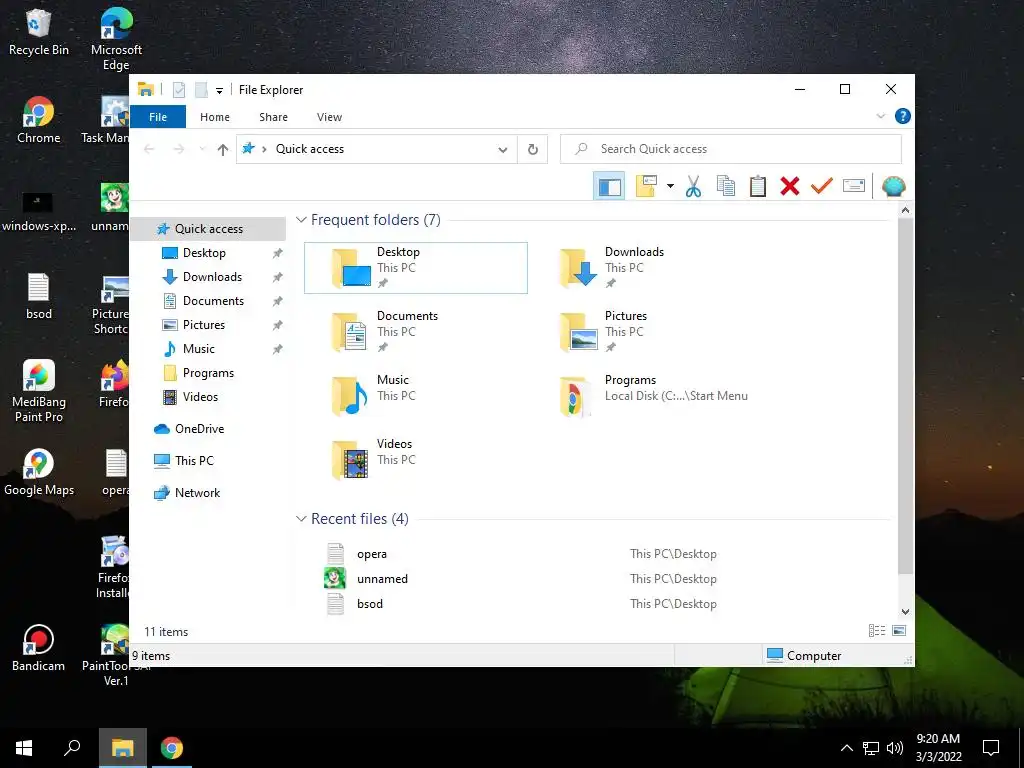Collapse the Recent files group
This screenshot has width=1024, height=768.
(301, 519)
